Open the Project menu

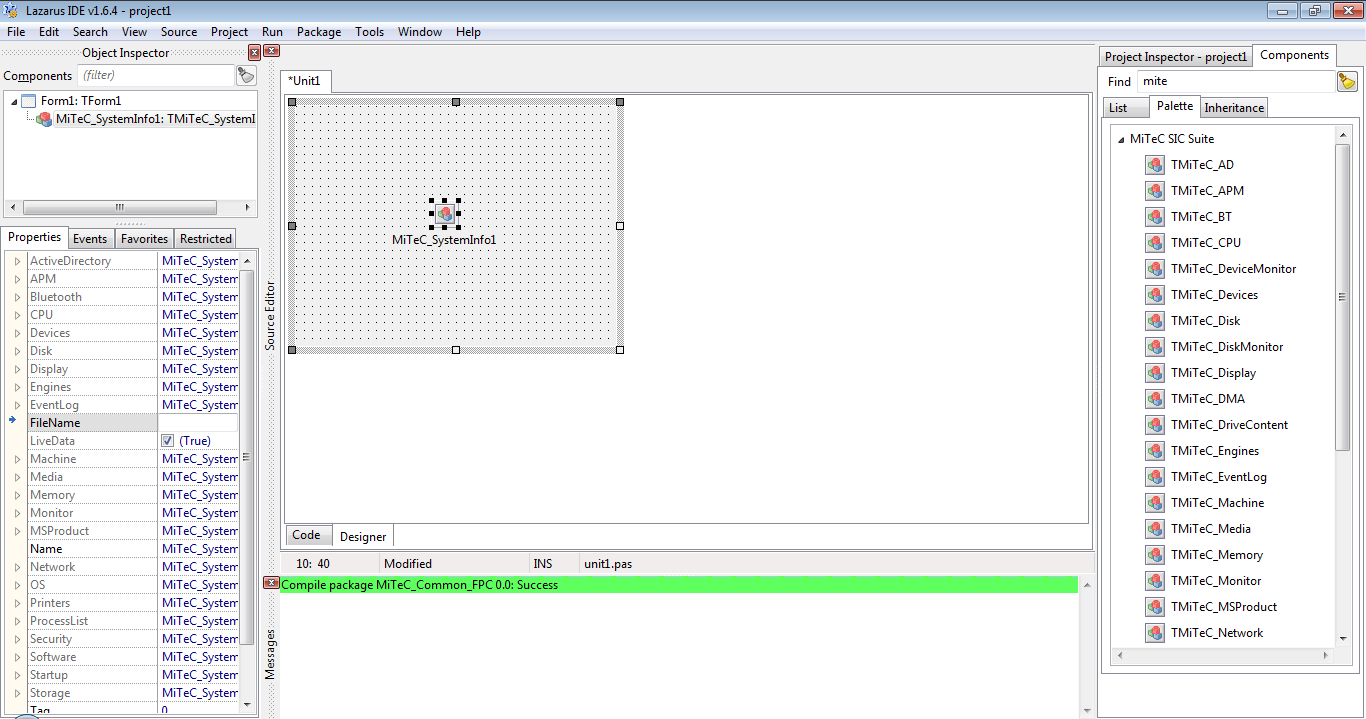[x=229, y=32]
